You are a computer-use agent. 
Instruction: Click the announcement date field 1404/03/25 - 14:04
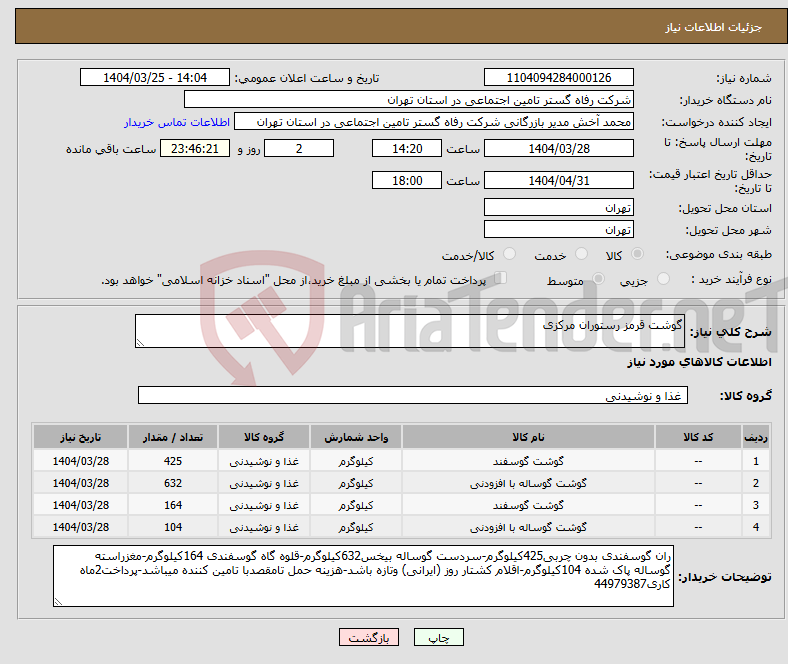(x=155, y=77)
